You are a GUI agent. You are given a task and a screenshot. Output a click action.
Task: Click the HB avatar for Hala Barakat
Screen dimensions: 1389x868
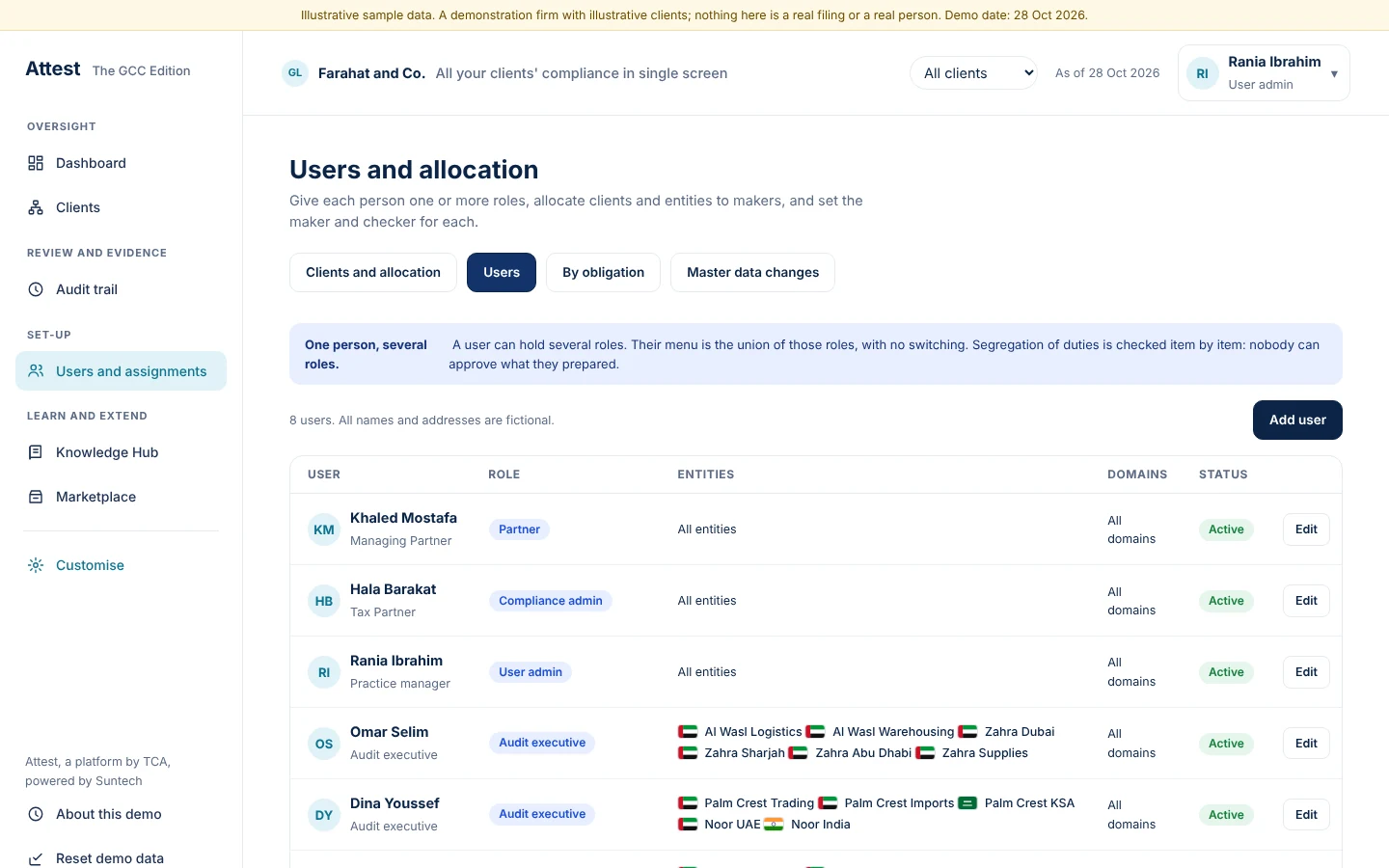pyautogui.click(x=324, y=601)
